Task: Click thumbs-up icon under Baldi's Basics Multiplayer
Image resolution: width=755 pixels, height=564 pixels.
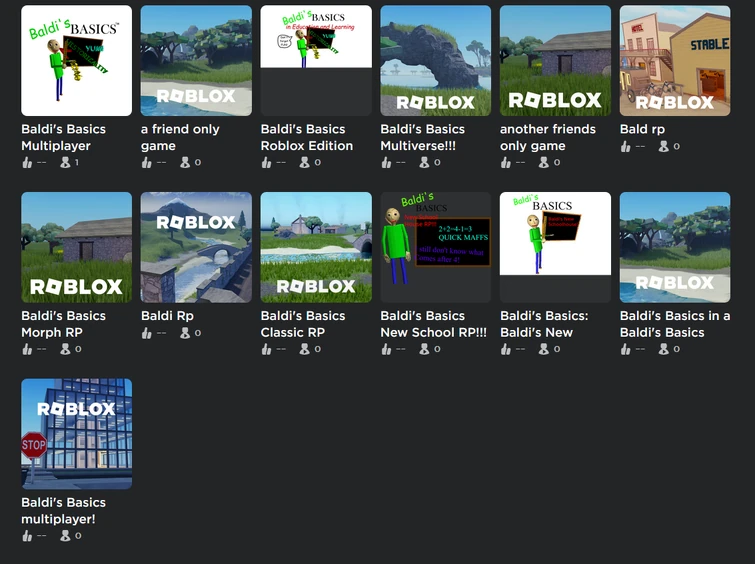Action: point(27,163)
